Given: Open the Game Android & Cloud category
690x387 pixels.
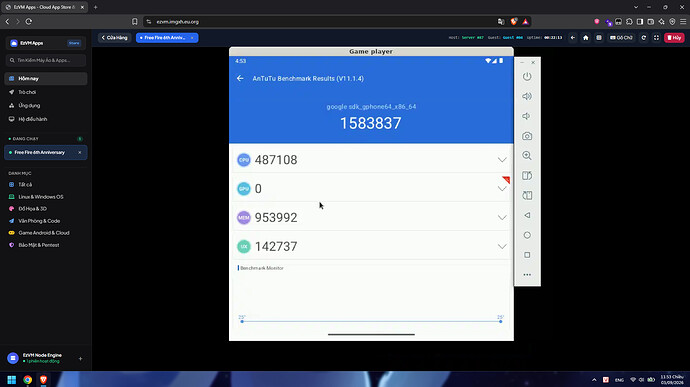Looking at the screenshot, I should pos(46,233).
